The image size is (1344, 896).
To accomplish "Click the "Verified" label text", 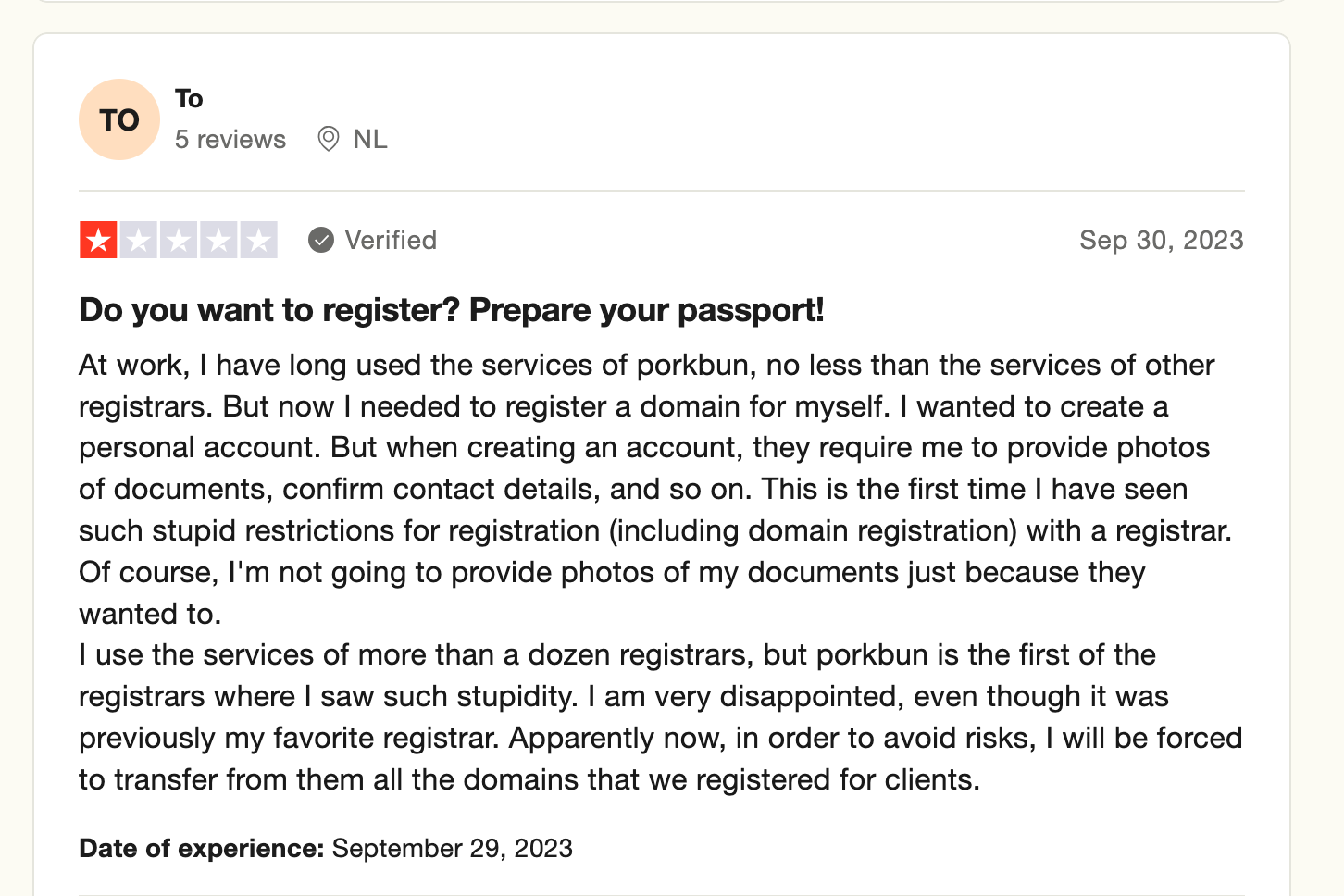I will pos(391,241).
